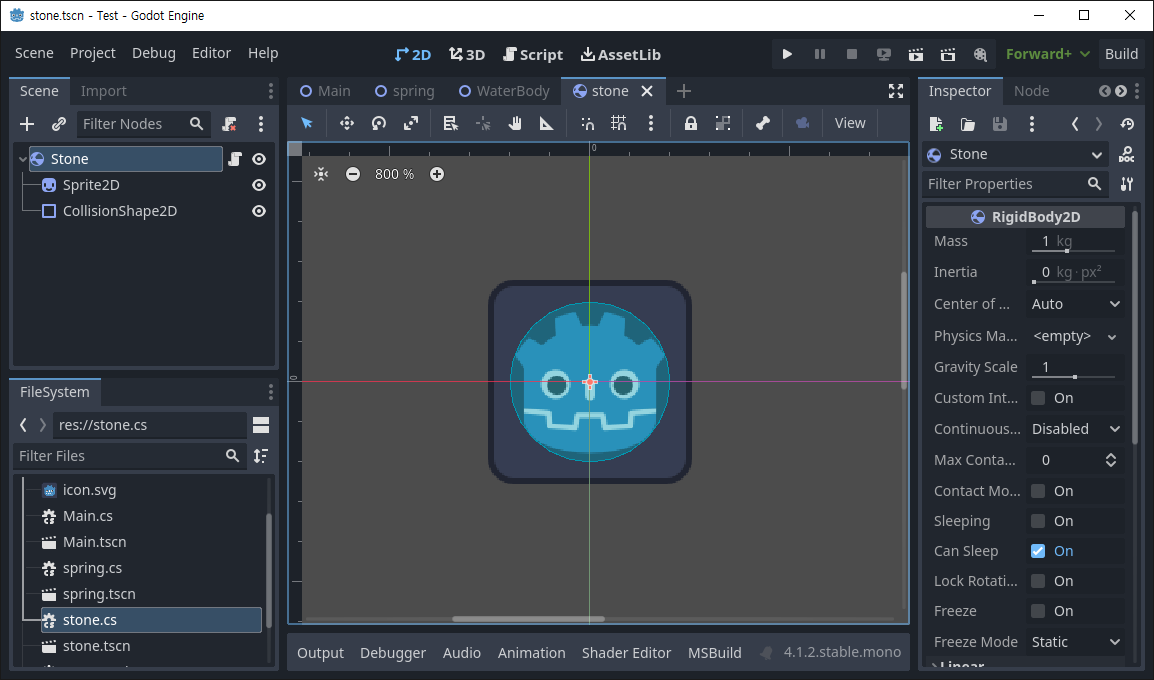Group selected node's children icon
Screen dimensions: 1154x680
(x=723, y=123)
